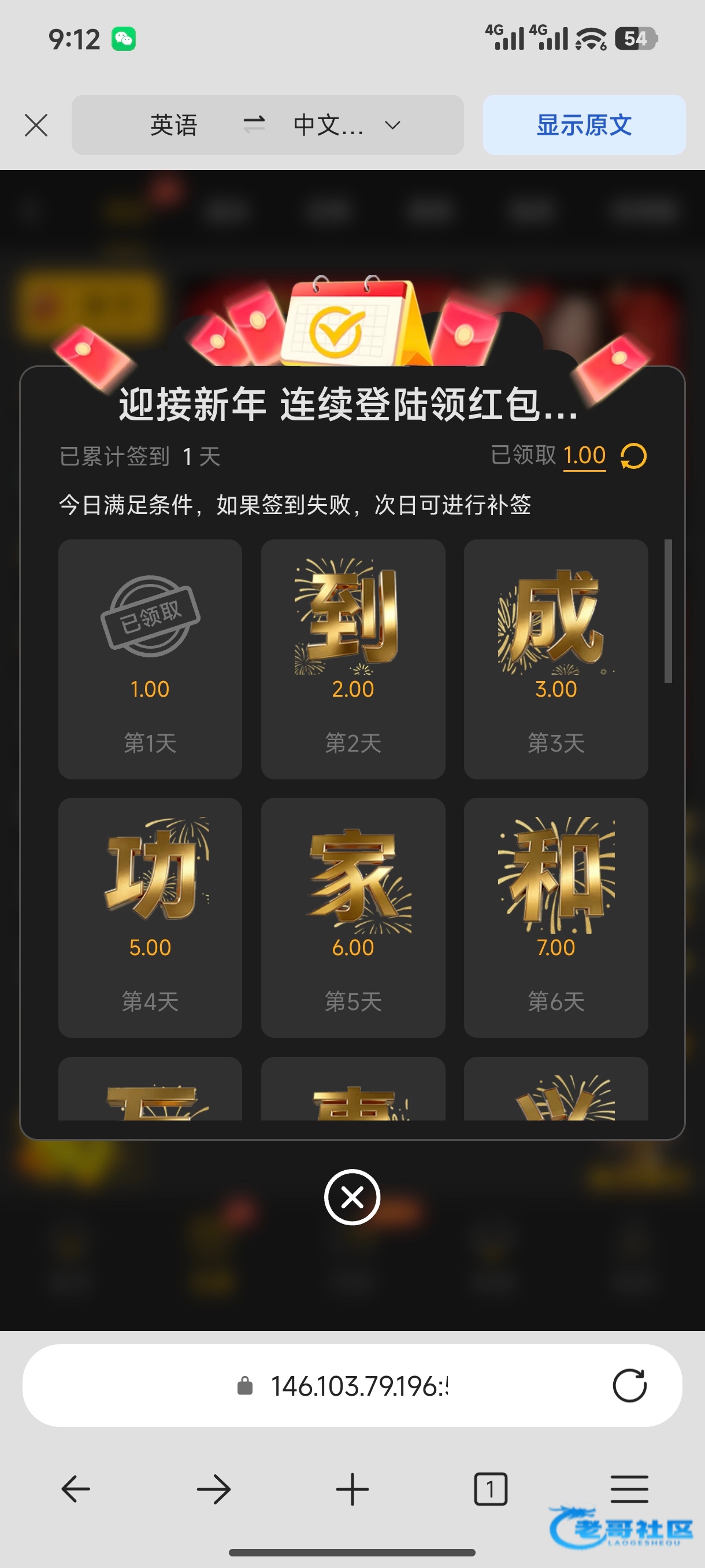Refresh the claimed amount with orange icon

(633, 456)
